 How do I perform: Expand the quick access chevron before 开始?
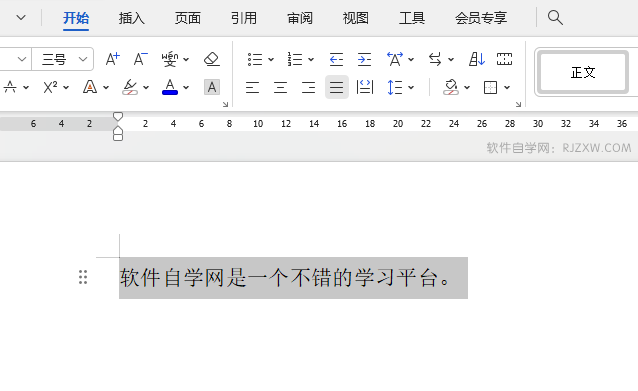pos(21,17)
